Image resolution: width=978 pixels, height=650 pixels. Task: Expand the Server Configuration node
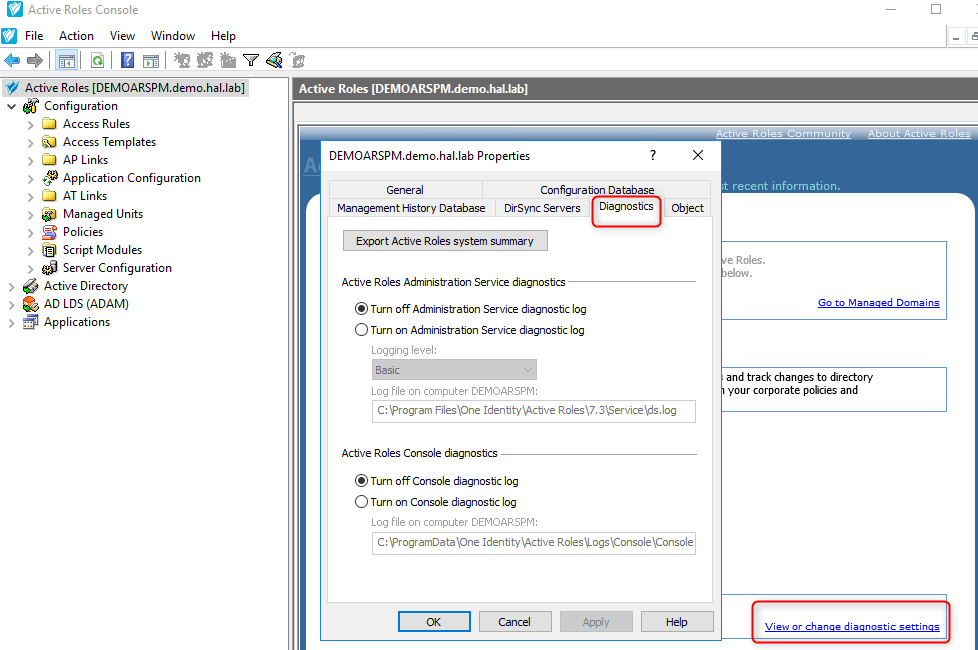click(x=31, y=269)
